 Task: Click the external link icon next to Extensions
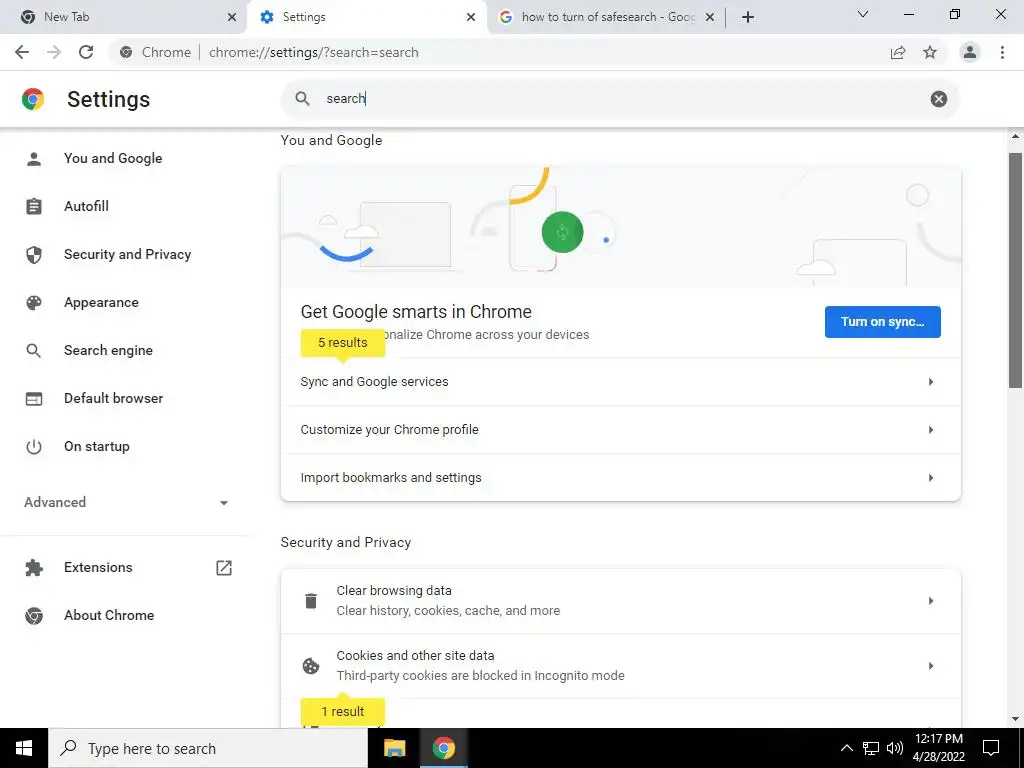[x=224, y=568]
